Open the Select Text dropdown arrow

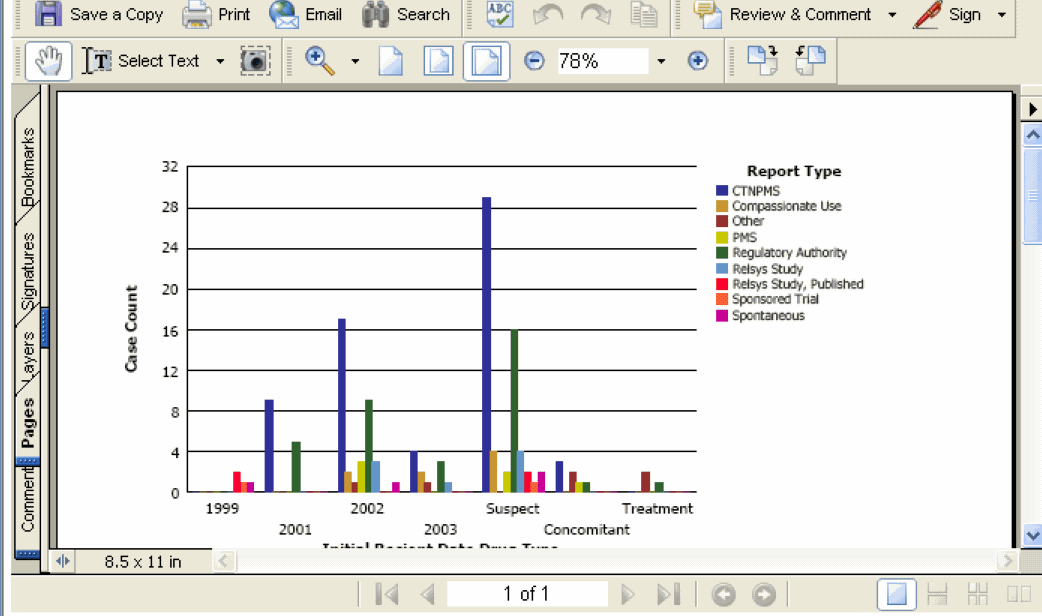point(220,62)
